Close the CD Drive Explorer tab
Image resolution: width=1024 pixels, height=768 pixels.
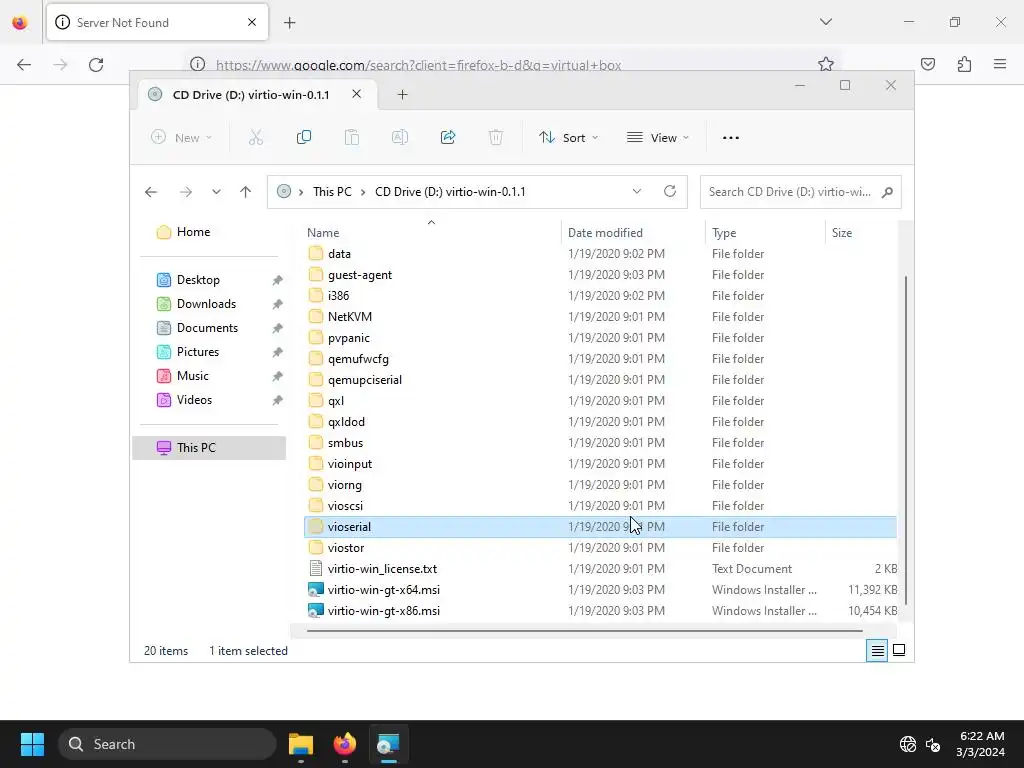(x=357, y=94)
